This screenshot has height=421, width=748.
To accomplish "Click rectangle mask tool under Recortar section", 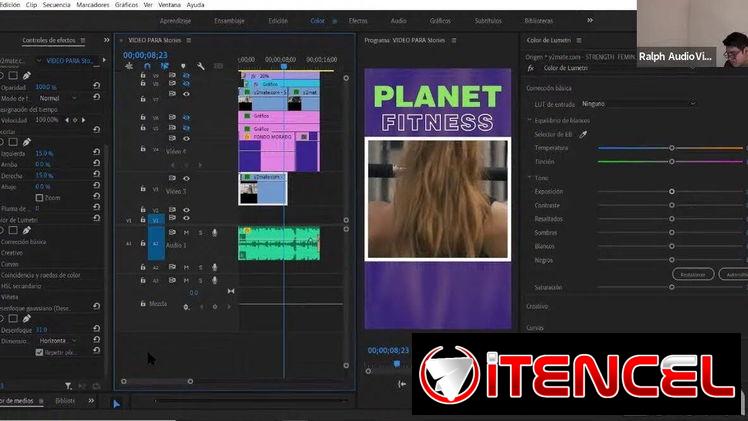I will click(13, 142).
